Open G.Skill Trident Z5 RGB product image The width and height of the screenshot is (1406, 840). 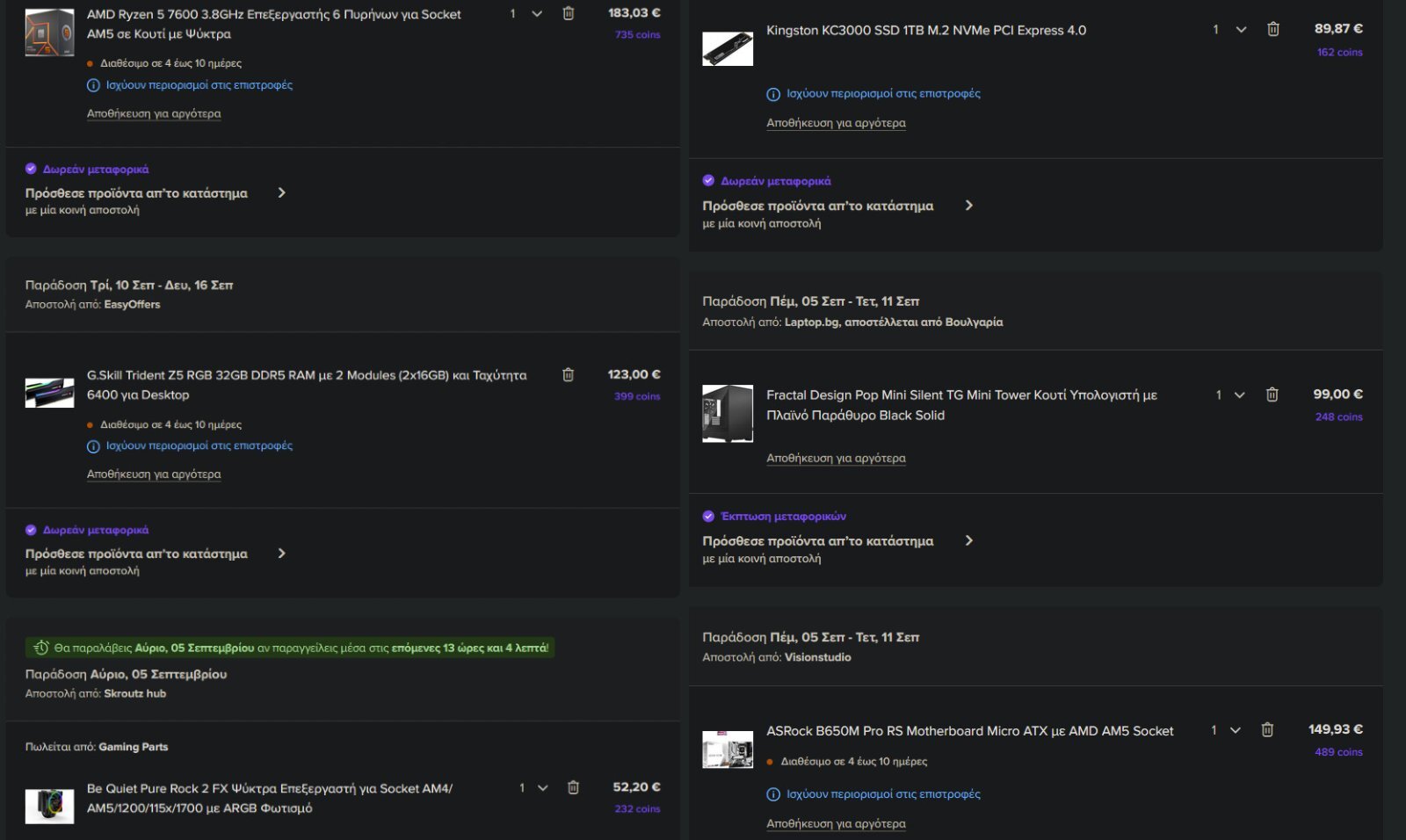coord(49,393)
